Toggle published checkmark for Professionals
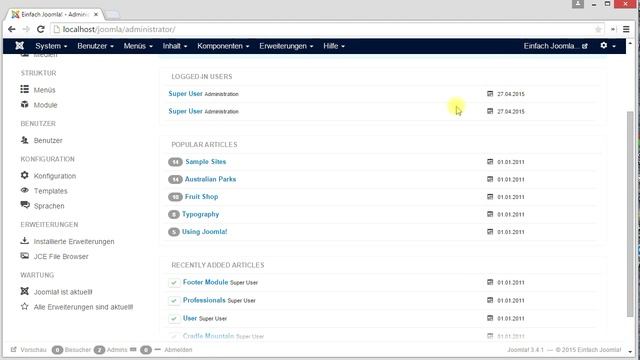Viewport: 640px width, 360px height. (174, 300)
